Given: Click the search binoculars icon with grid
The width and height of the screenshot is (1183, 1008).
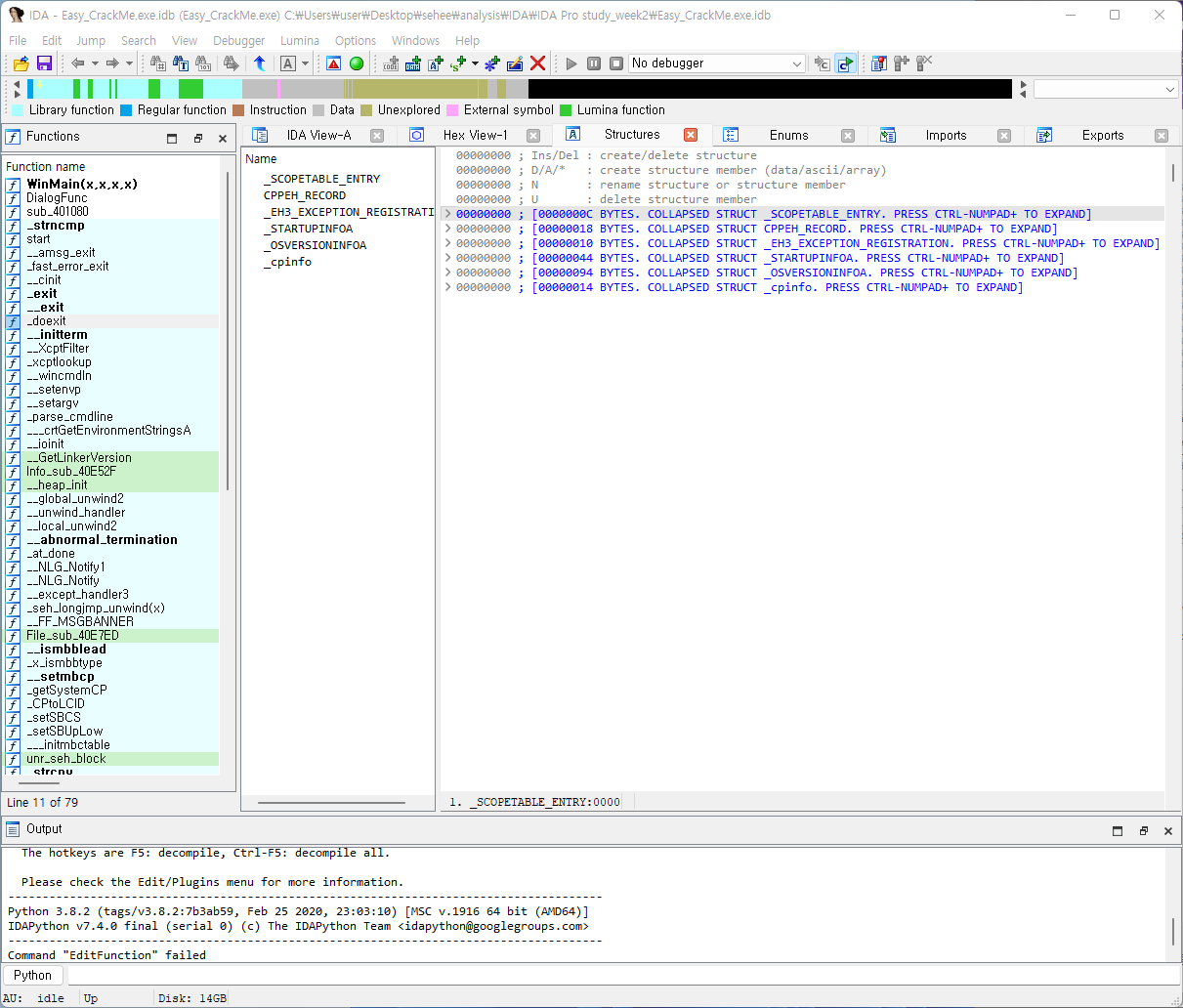Looking at the screenshot, I should coord(158,63).
